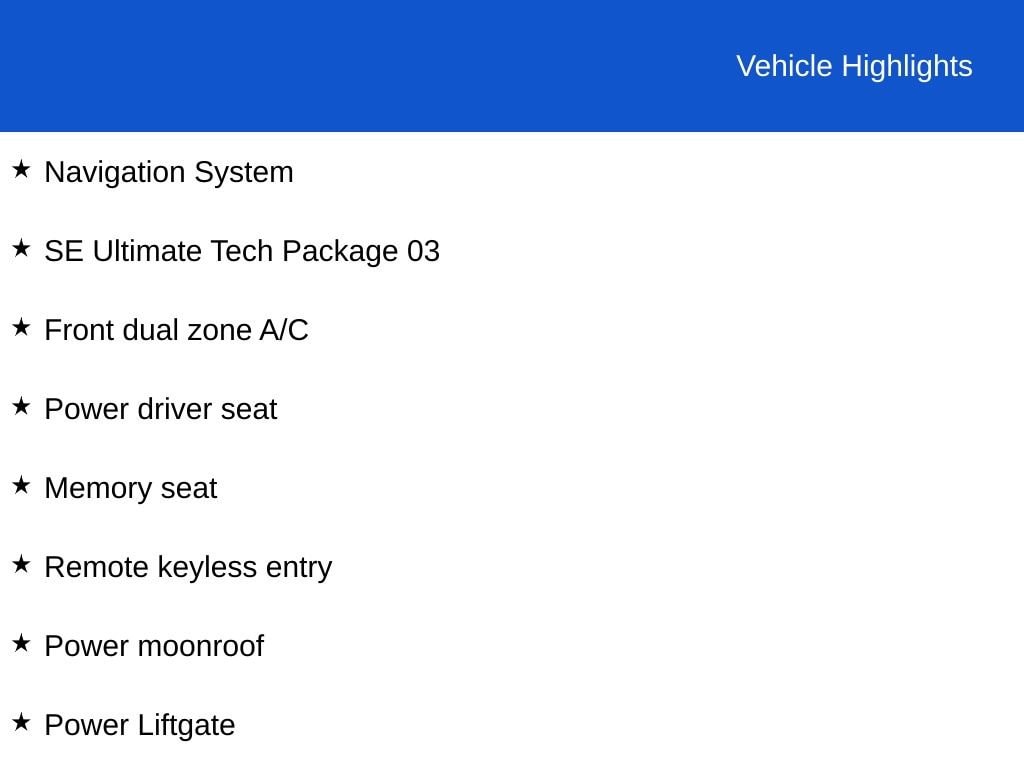
Task: Click the Memory seat highlight
Action: (x=131, y=489)
